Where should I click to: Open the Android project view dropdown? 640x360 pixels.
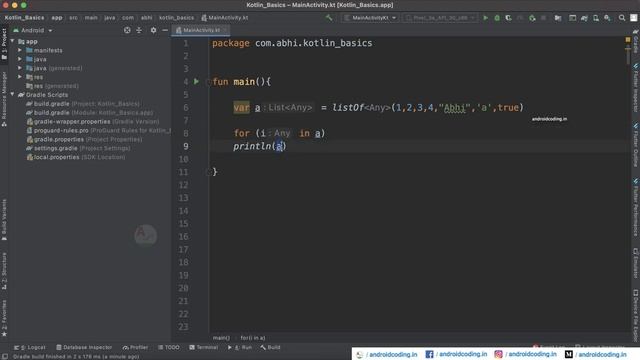33,30
